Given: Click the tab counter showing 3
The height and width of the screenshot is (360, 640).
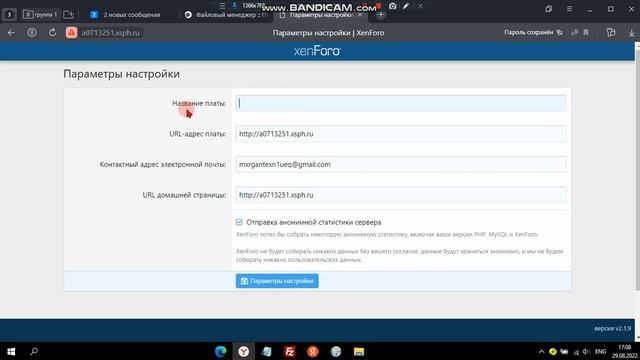Looking at the screenshot, I should pos(9,15).
